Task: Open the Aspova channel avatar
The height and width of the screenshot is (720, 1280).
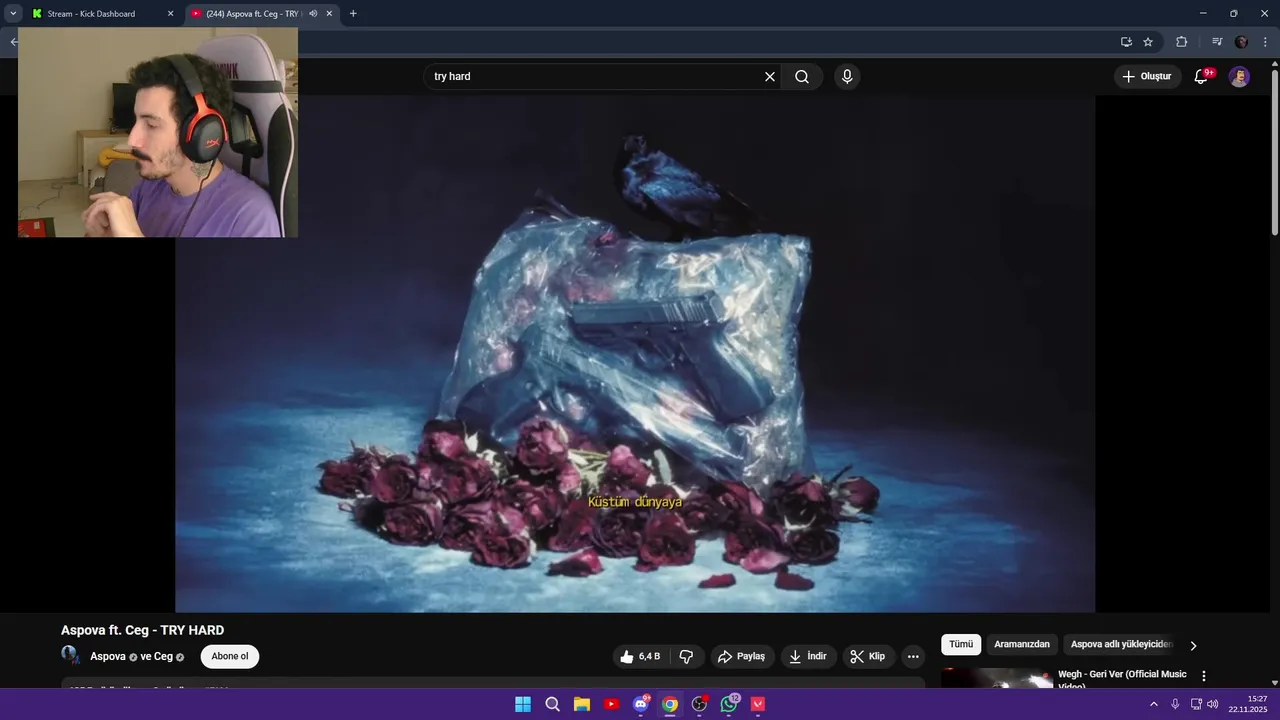Action: 71,656
